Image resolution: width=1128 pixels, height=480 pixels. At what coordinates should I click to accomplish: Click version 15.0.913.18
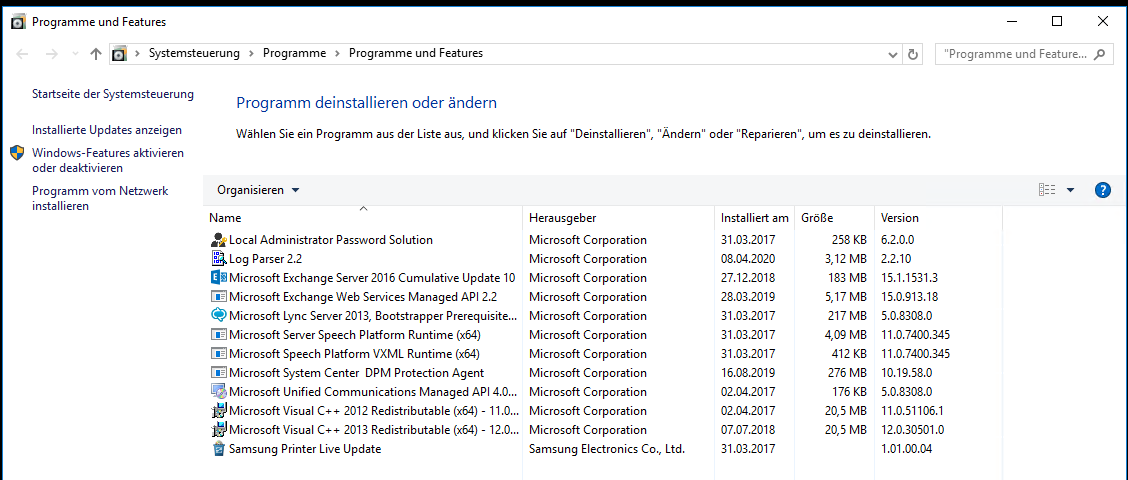point(909,296)
